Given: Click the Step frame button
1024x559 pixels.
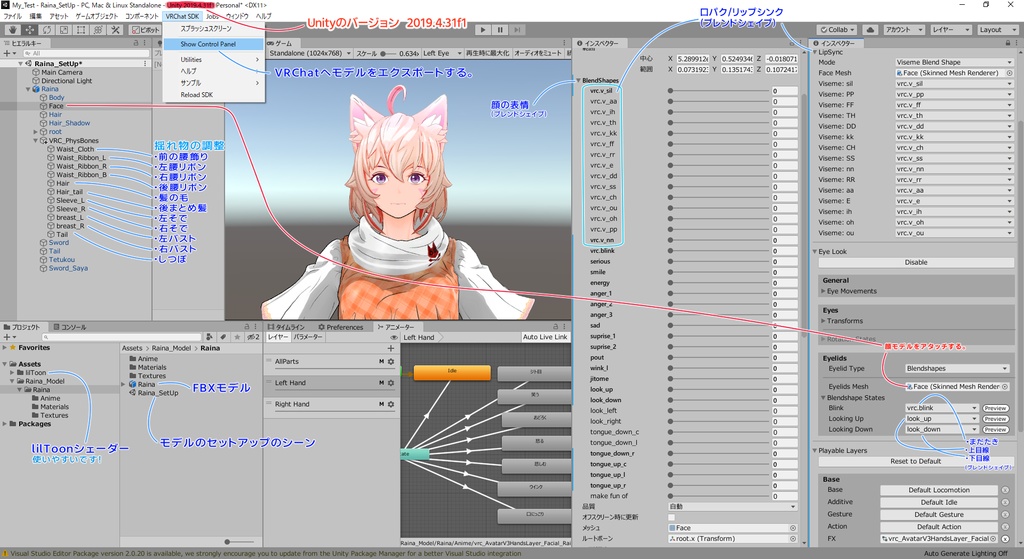Looking at the screenshot, I should pyautogui.click(x=517, y=29).
